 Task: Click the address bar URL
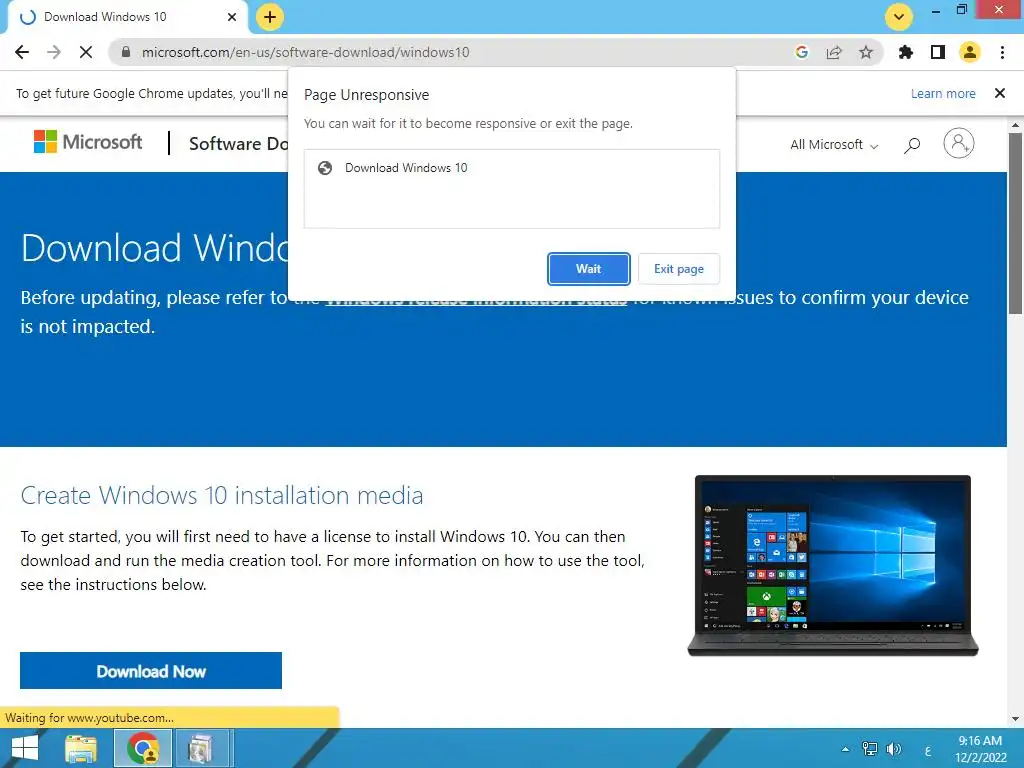[306, 52]
